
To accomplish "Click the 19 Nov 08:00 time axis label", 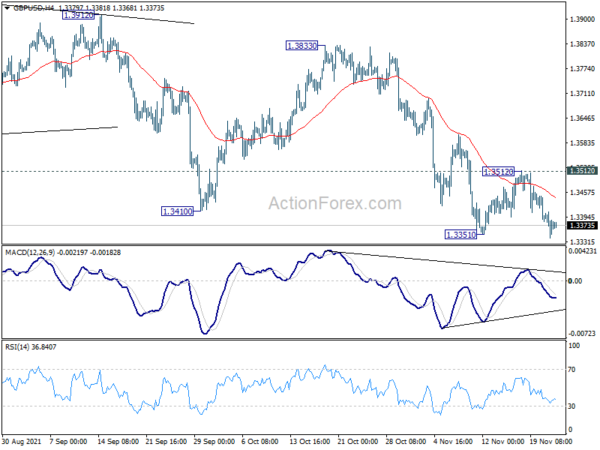I will click(551, 442).
